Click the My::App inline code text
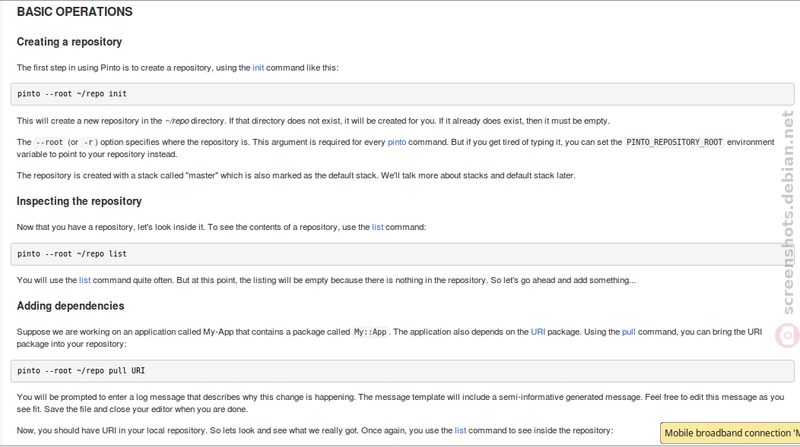 pos(370,332)
